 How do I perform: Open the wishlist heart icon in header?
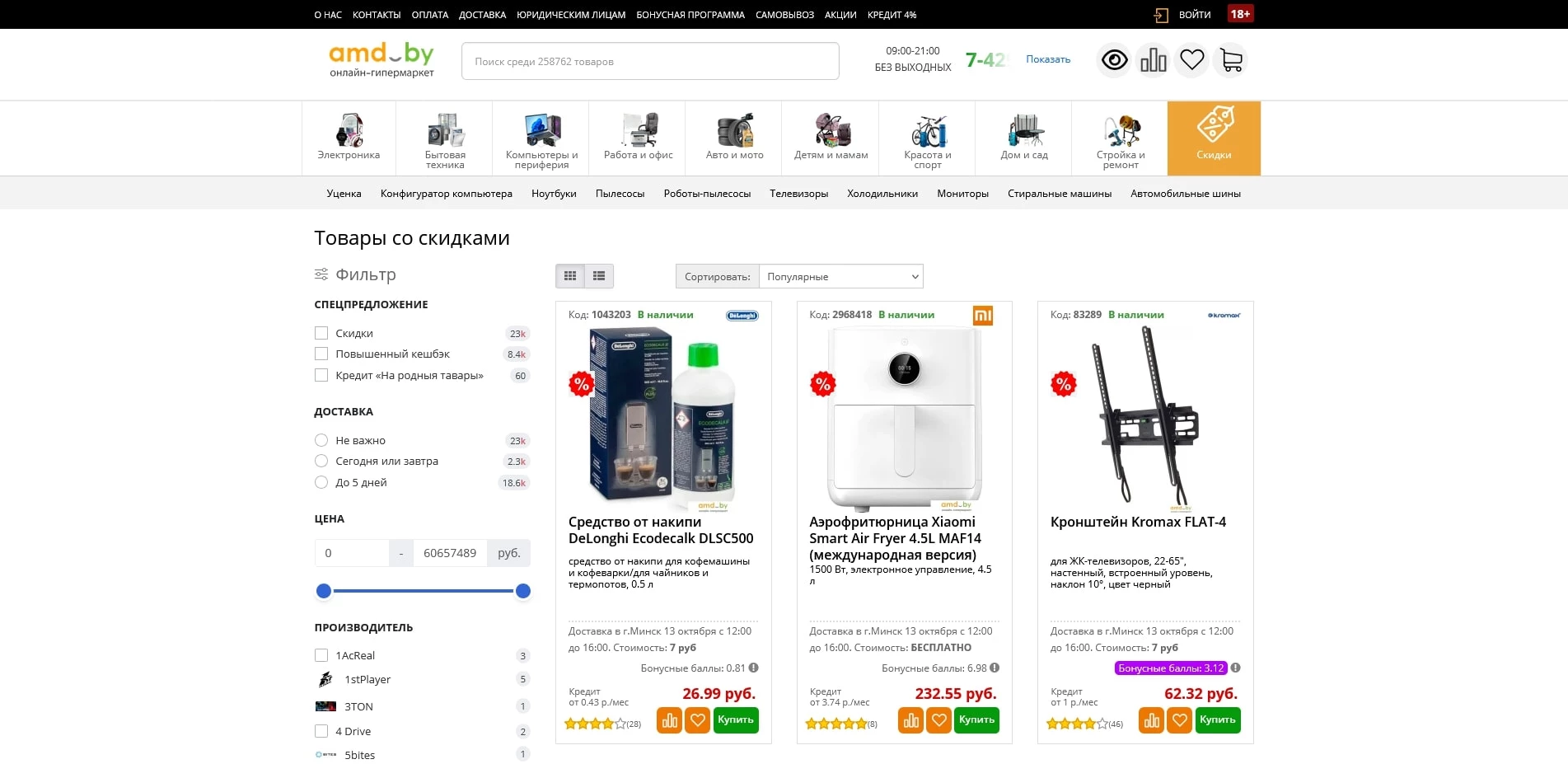1191,60
